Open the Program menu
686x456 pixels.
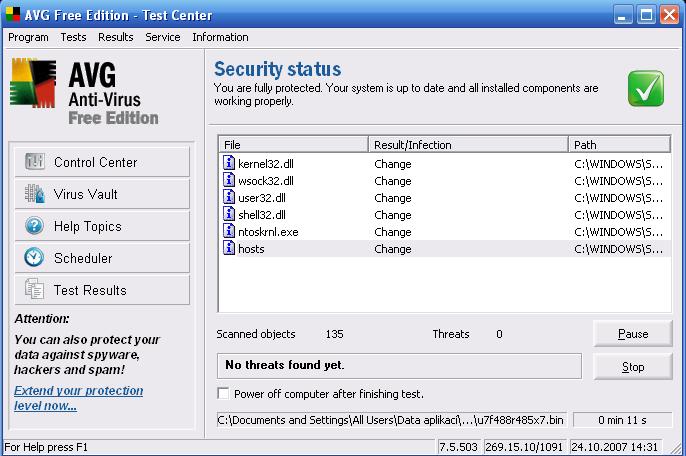coord(28,37)
